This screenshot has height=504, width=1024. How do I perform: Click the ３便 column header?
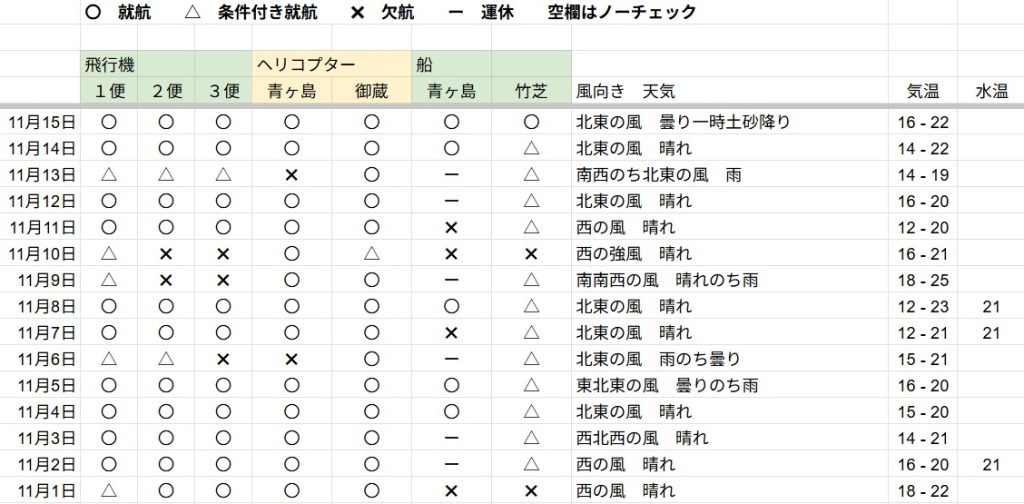coord(224,92)
